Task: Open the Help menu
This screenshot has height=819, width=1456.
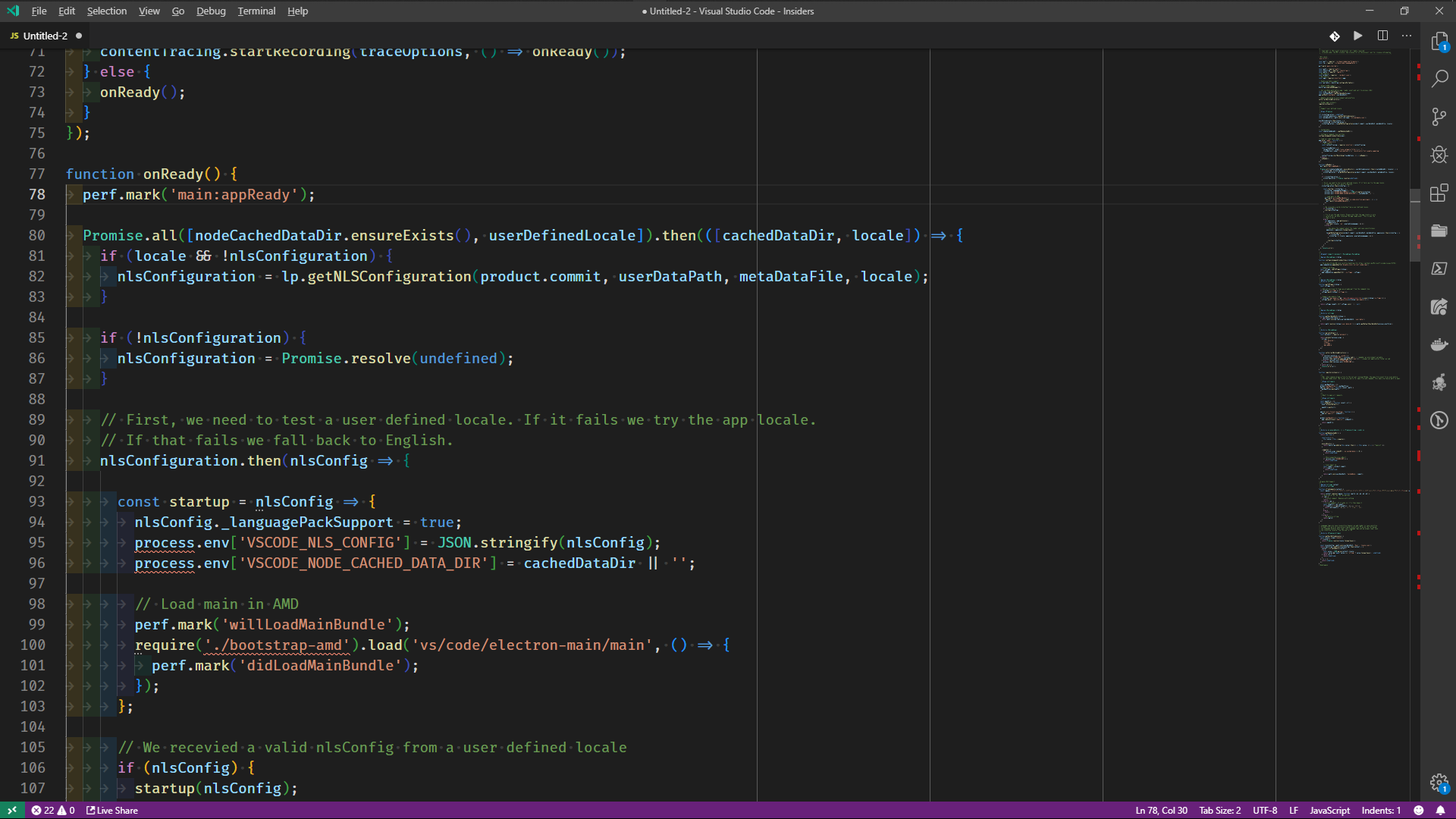Action: (297, 11)
